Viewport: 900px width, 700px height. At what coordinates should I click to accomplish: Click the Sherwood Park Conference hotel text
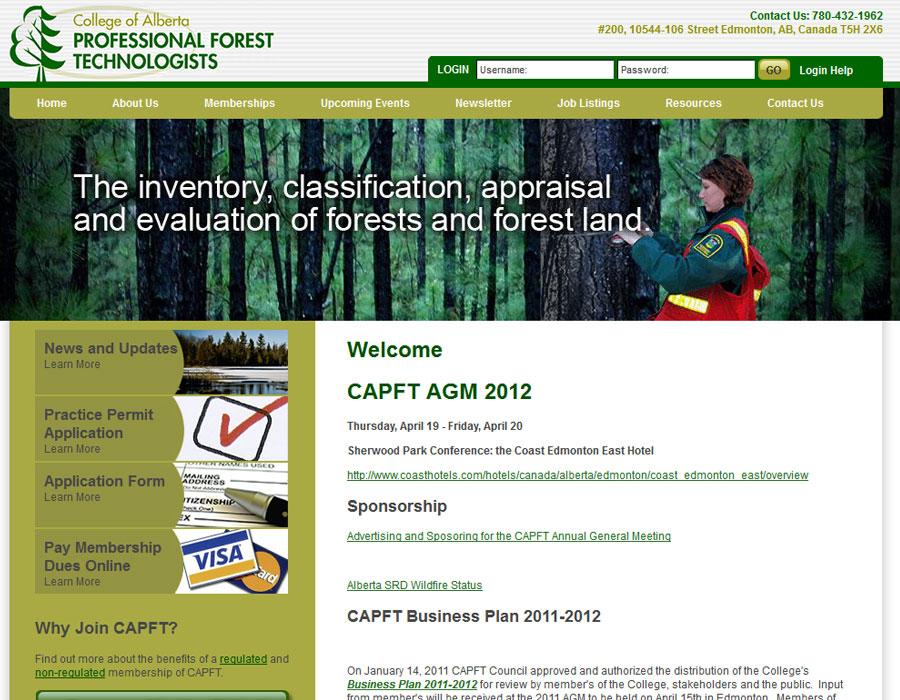click(501, 451)
